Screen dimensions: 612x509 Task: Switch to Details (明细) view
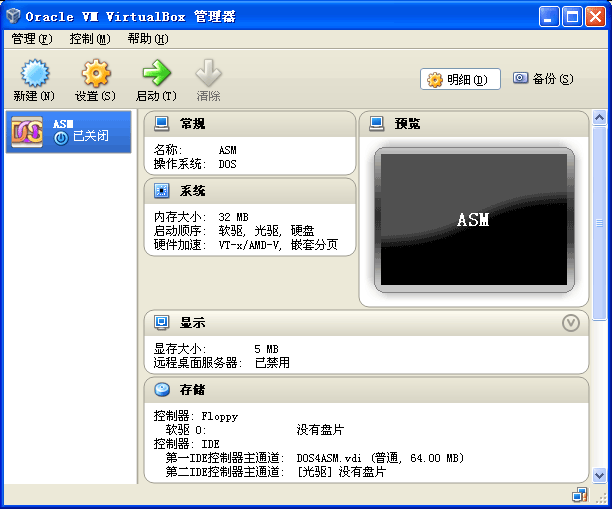(460, 79)
